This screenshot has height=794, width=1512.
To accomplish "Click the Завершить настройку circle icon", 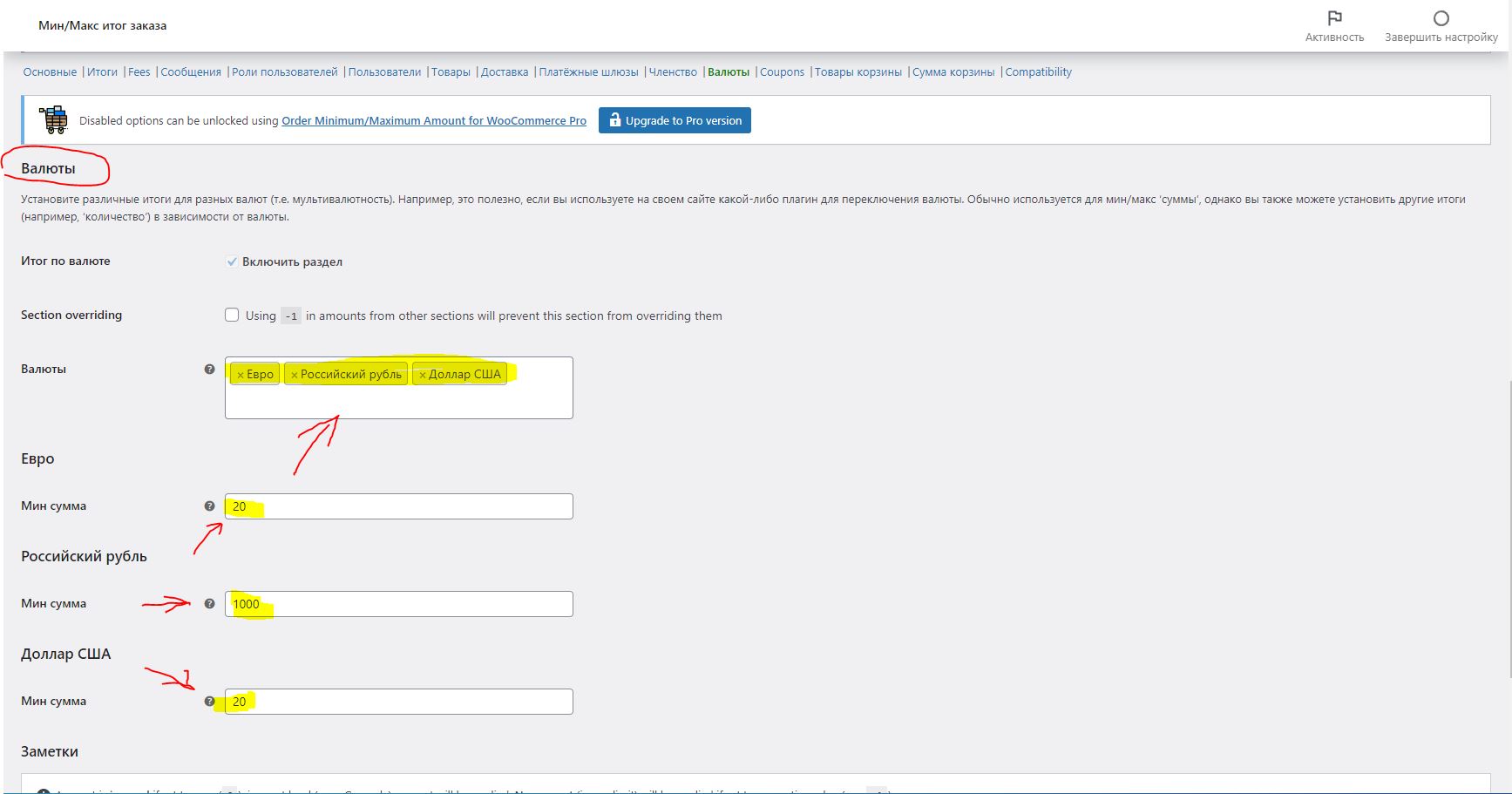I will [1441, 18].
